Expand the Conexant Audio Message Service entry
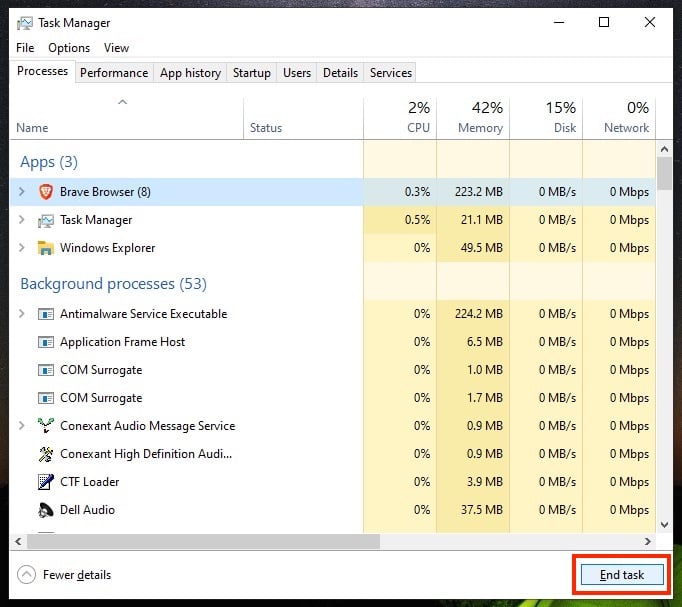The width and height of the screenshot is (682, 607). click(21, 425)
